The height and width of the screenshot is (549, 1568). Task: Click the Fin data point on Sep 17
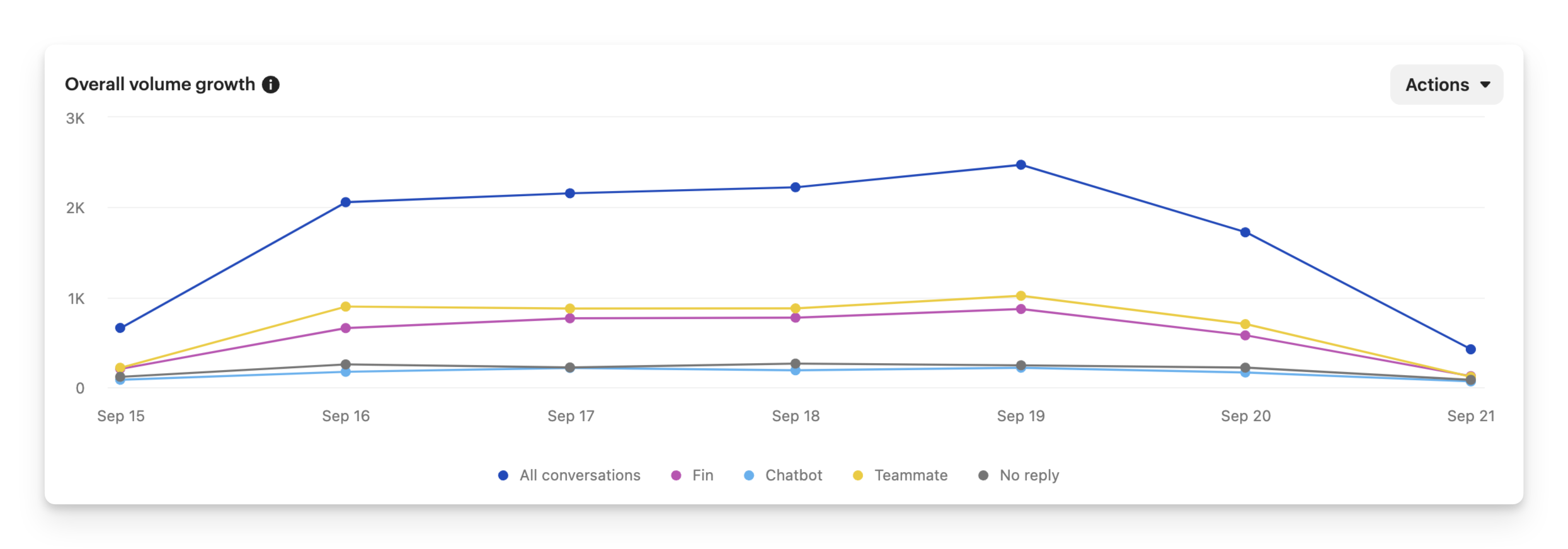pyautogui.click(x=570, y=318)
